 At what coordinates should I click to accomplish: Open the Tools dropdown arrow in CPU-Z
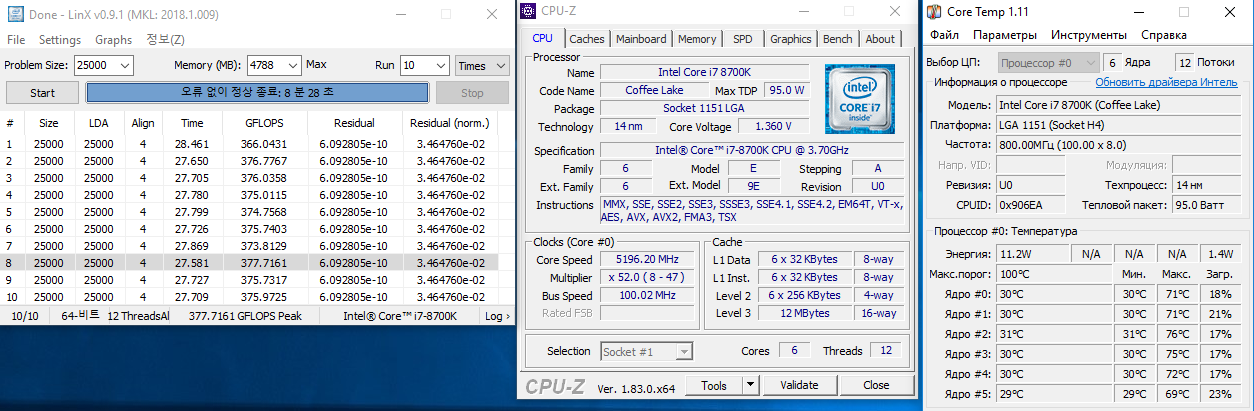752,385
